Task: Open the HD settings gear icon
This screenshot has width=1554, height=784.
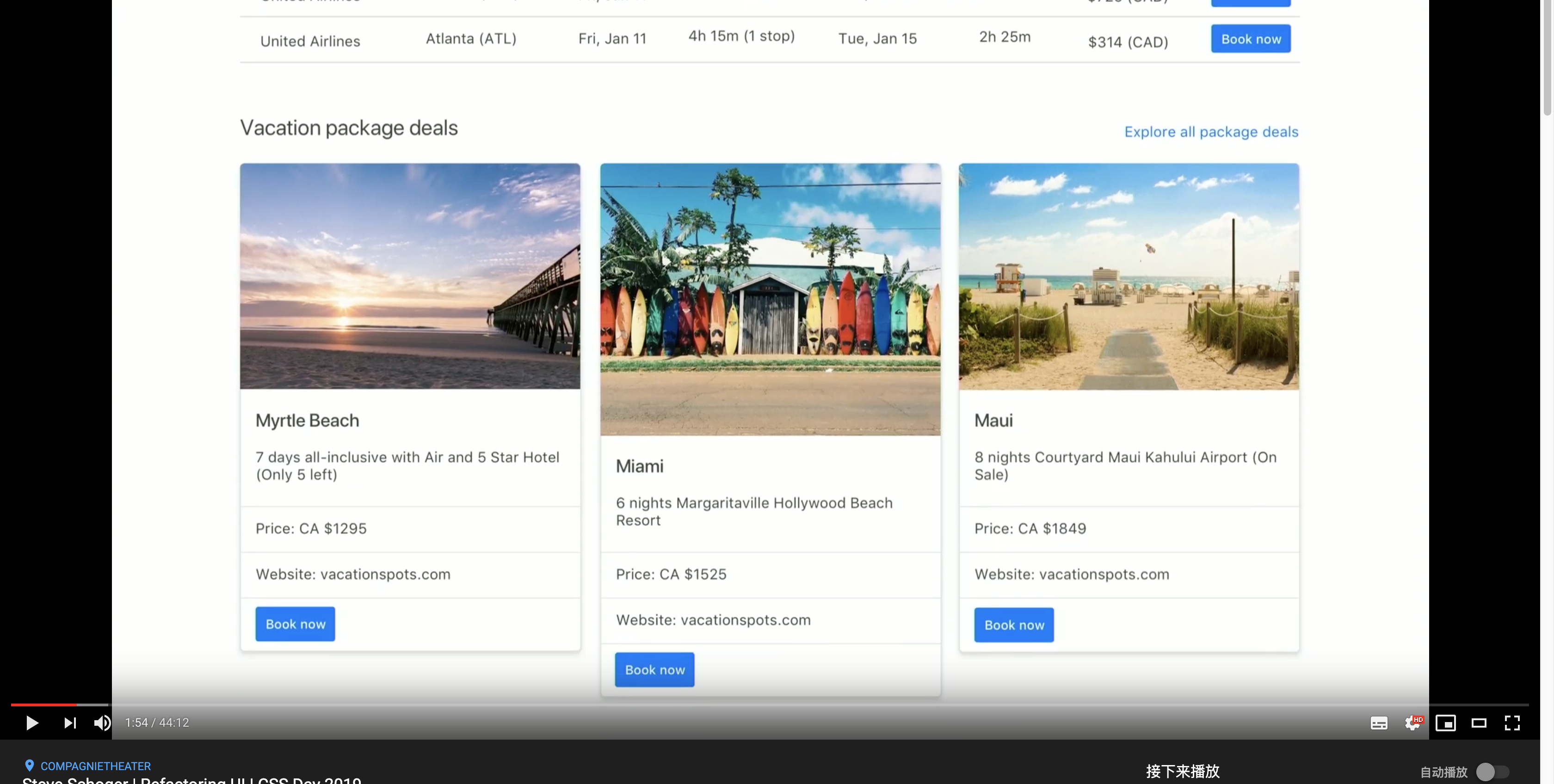Action: click(1412, 723)
